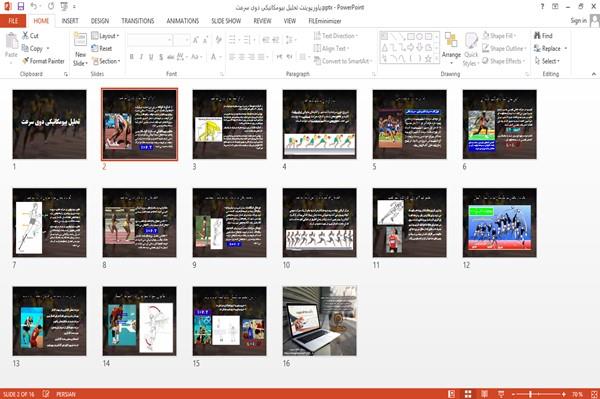Open the Select dropdown in Editing group
This screenshot has width=600, height=399.
[x=547, y=61]
